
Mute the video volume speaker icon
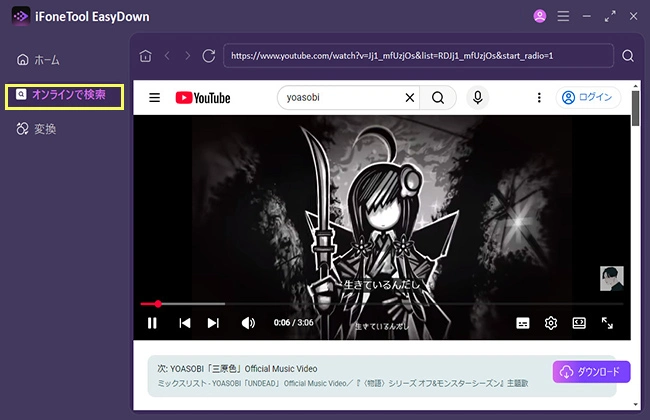(x=248, y=323)
